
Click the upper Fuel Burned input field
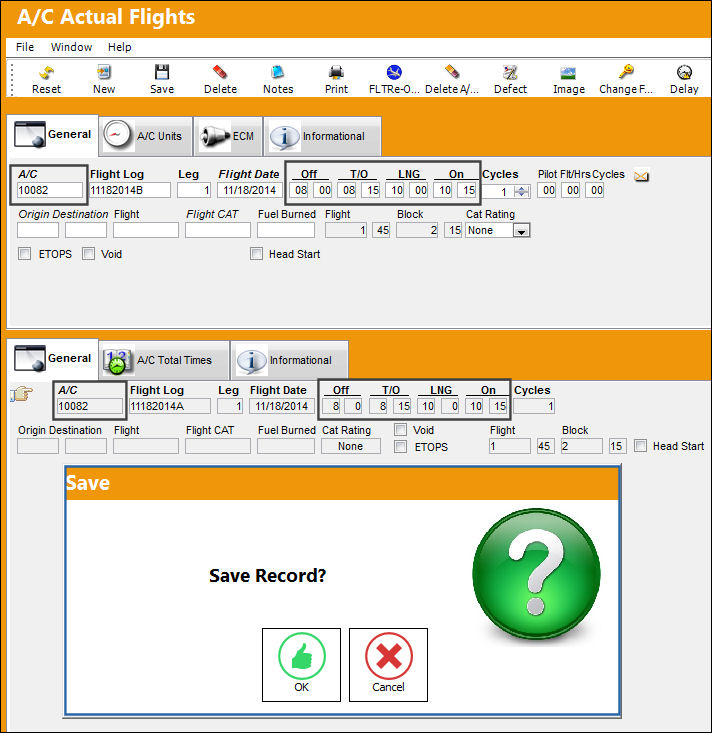(x=286, y=230)
